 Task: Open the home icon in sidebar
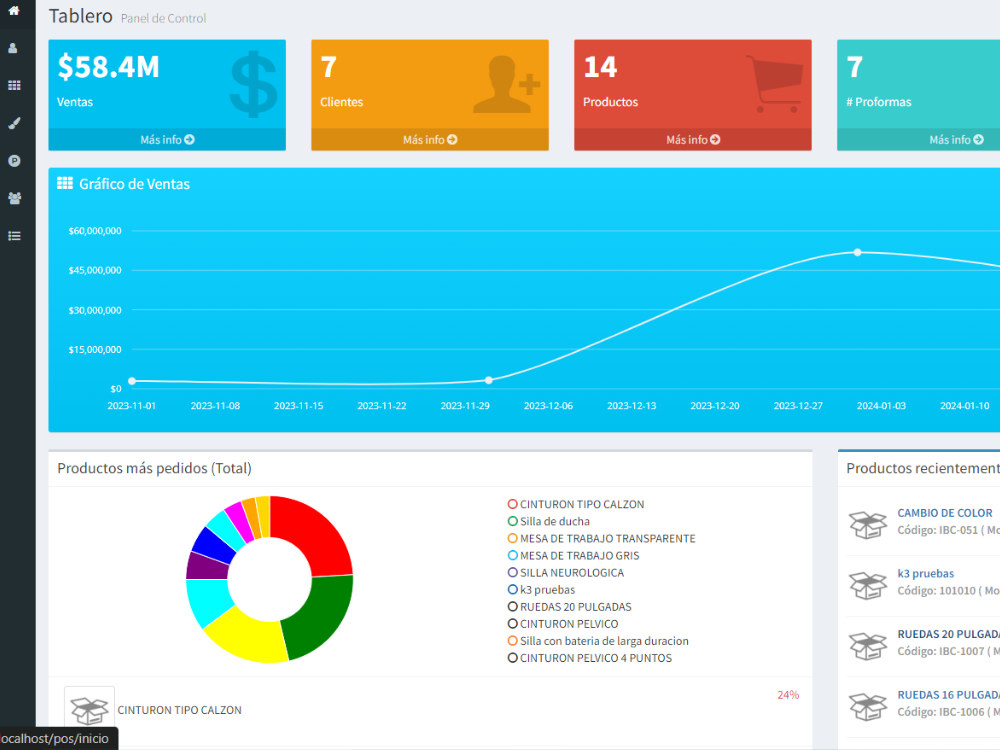tap(14, 10)
